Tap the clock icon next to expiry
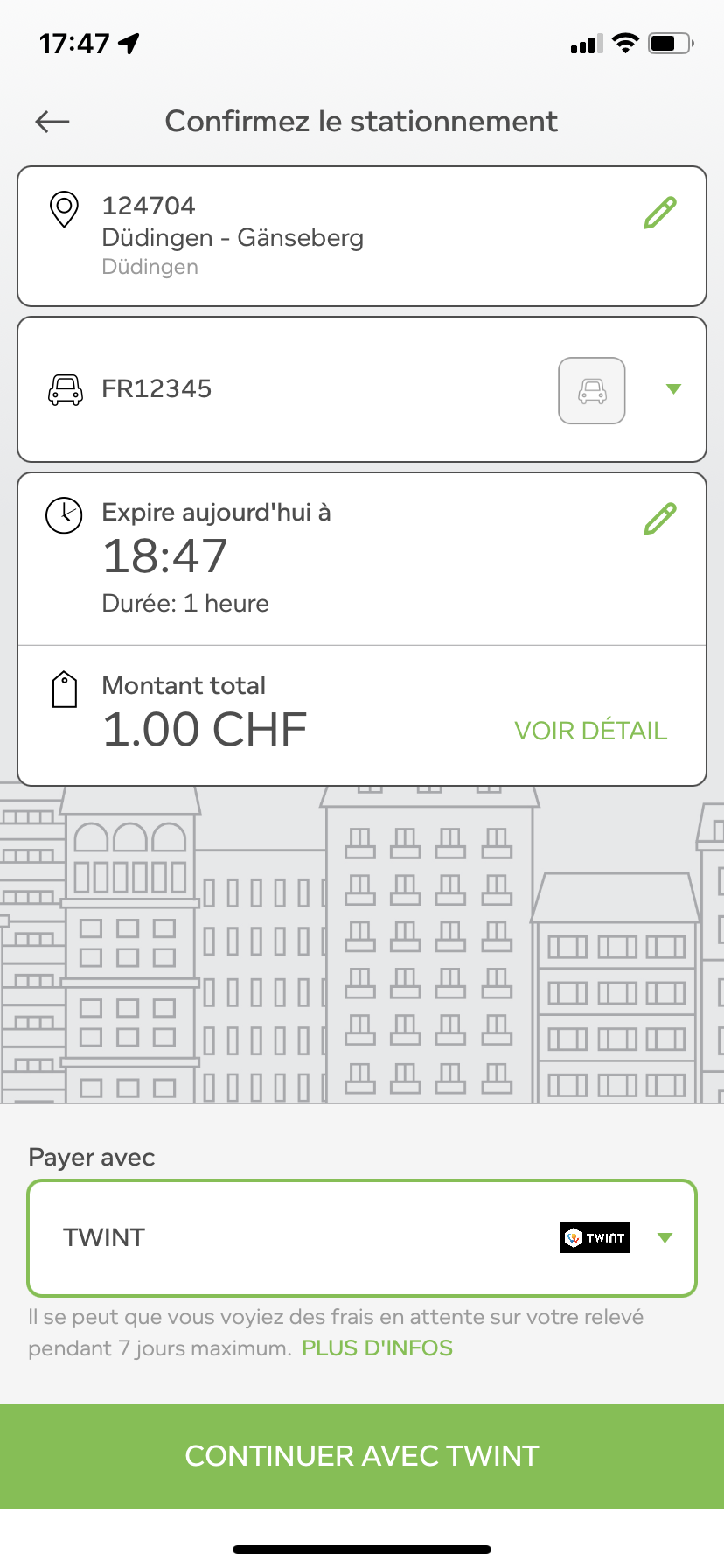 64,515
